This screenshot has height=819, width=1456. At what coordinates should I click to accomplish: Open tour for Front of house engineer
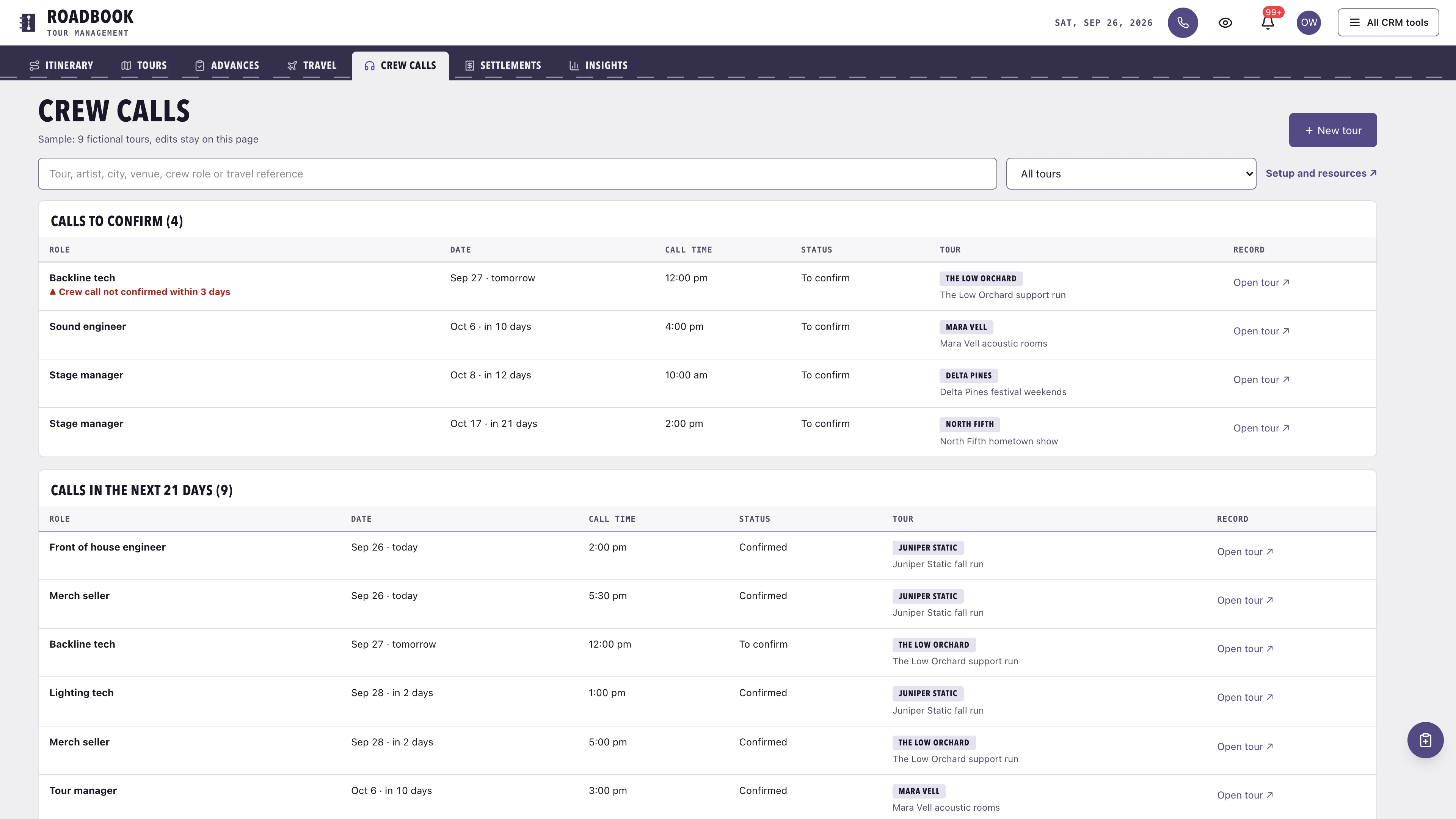click(1244, 552)
